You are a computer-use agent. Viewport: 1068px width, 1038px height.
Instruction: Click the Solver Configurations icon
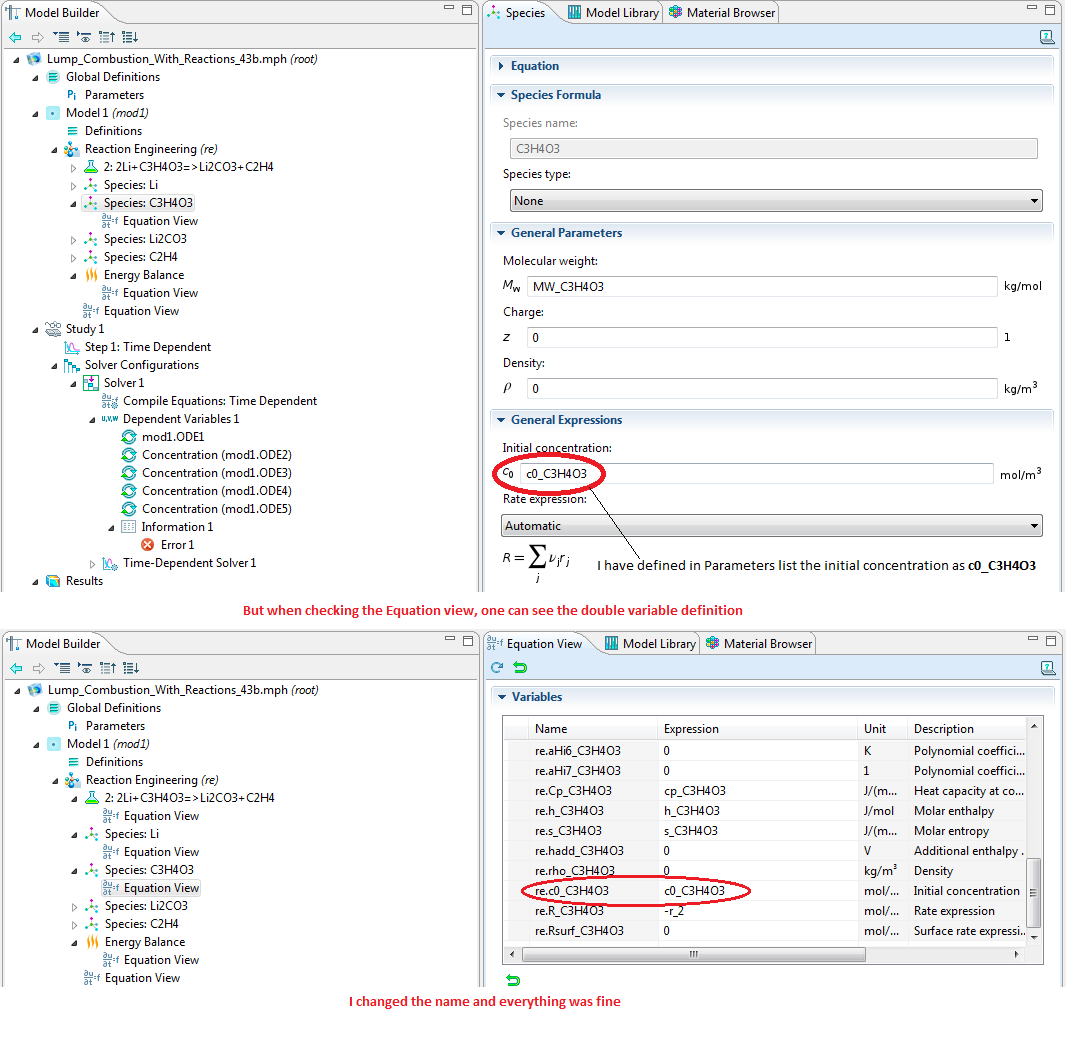coord(72,365)
